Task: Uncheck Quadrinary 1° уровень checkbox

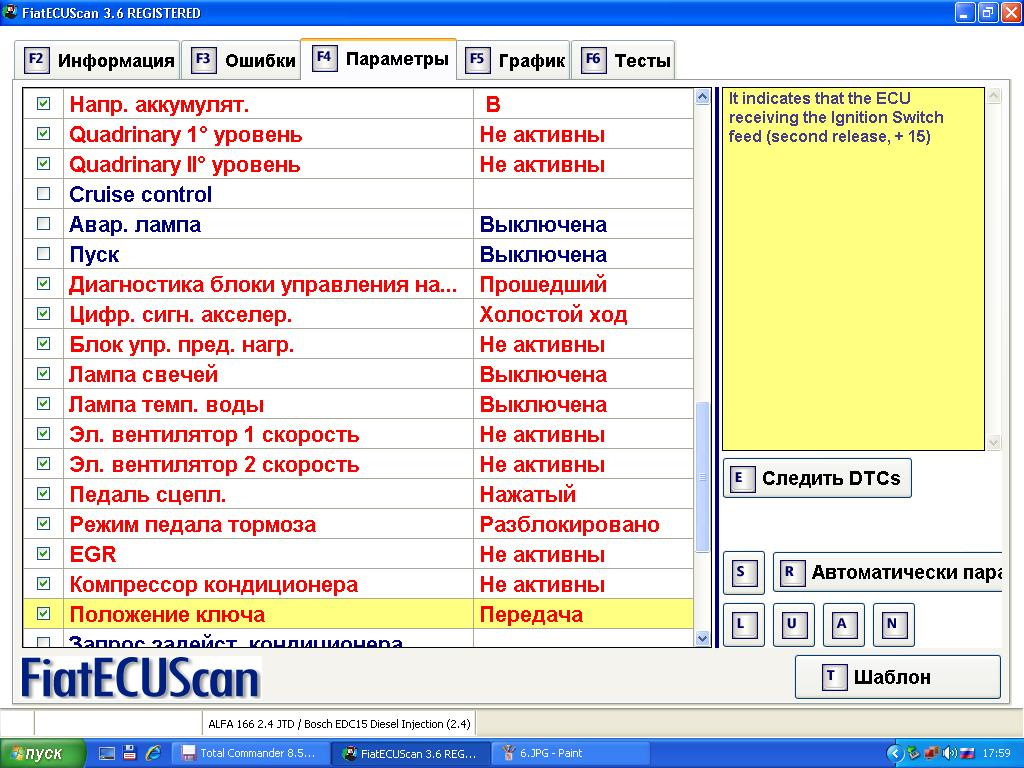Action: tap(43, 134)
